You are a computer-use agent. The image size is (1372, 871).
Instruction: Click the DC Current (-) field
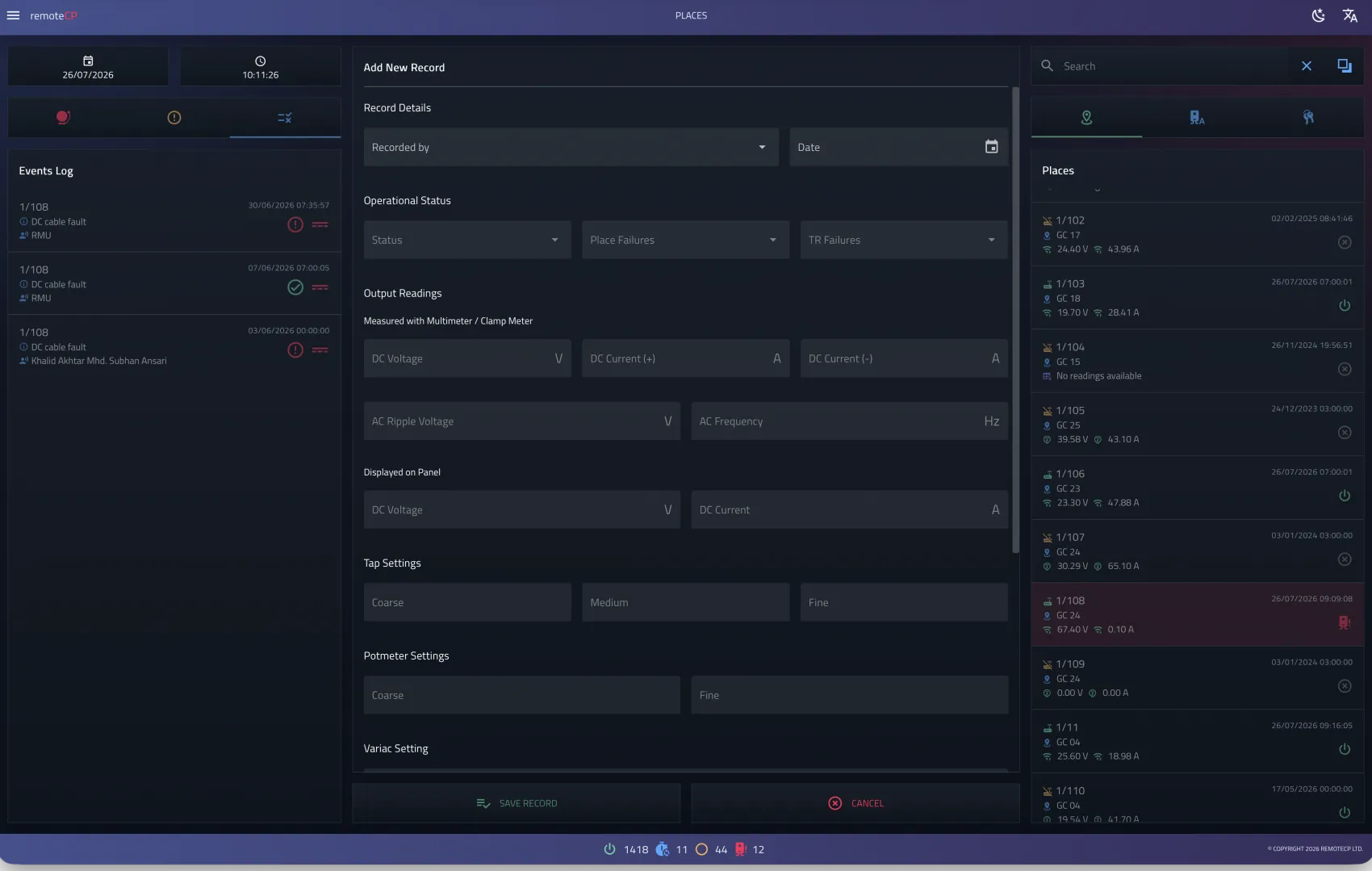click(x=904, y=358)
